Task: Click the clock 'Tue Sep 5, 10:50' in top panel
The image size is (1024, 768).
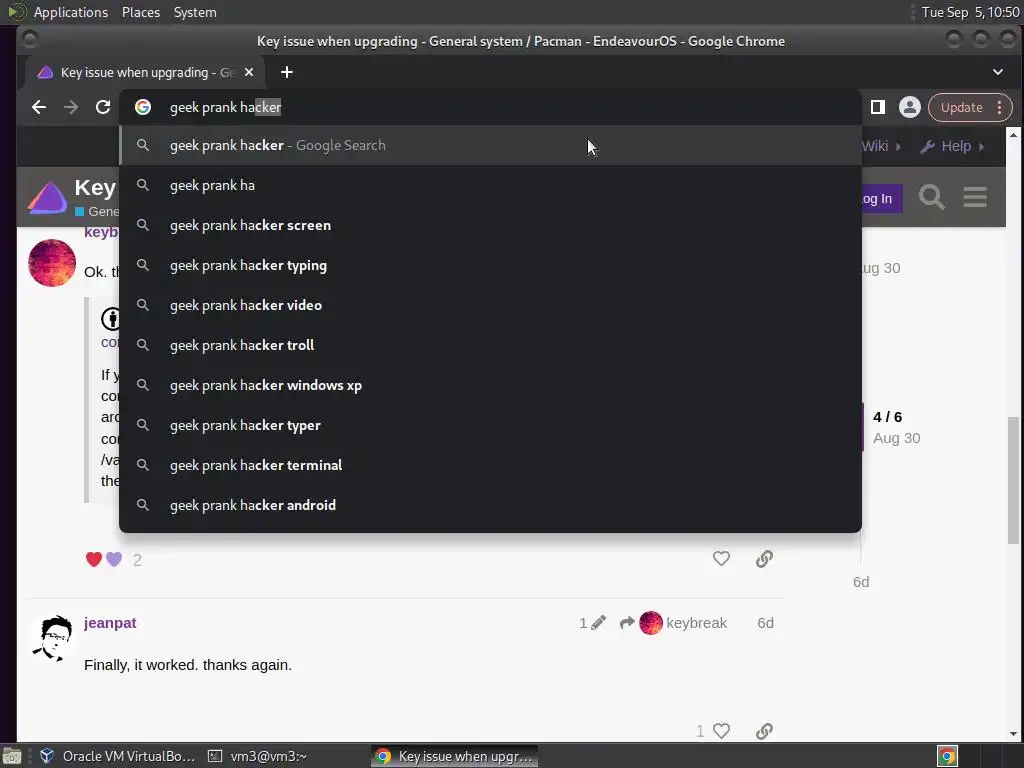Action: (970, 12)
